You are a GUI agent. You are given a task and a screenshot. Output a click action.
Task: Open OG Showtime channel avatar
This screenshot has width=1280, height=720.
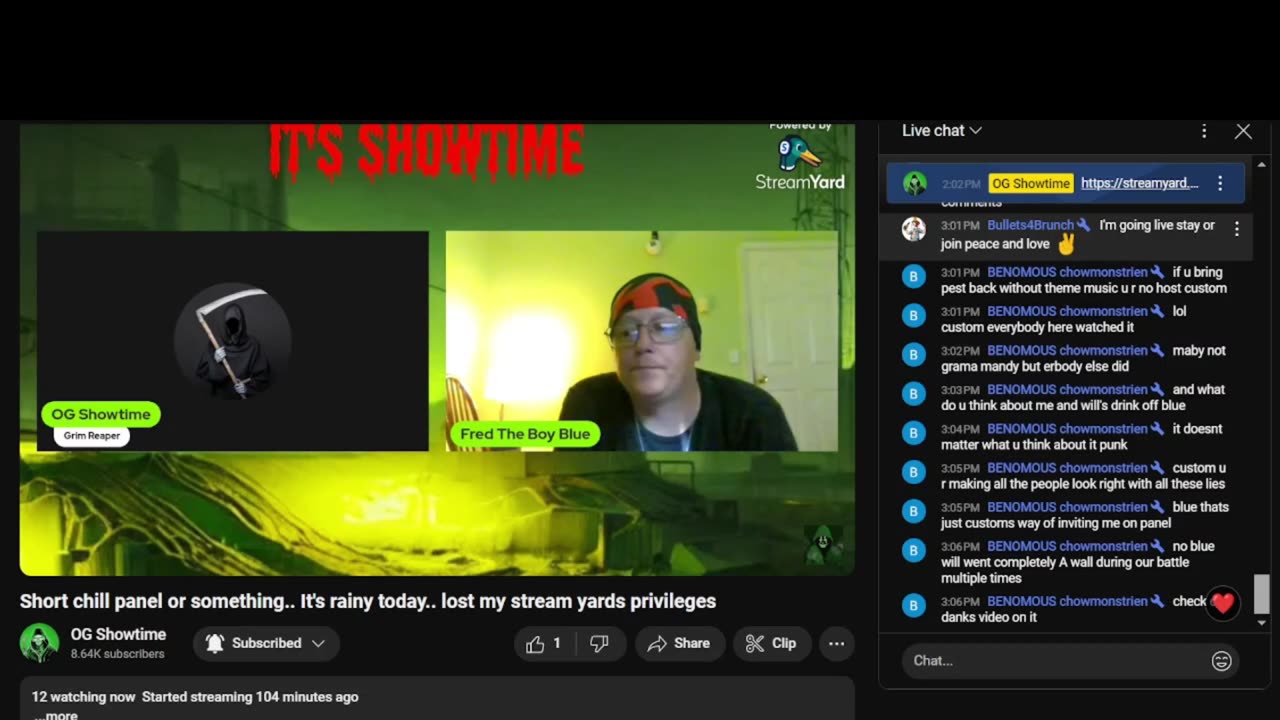click(x=39, y=643)
